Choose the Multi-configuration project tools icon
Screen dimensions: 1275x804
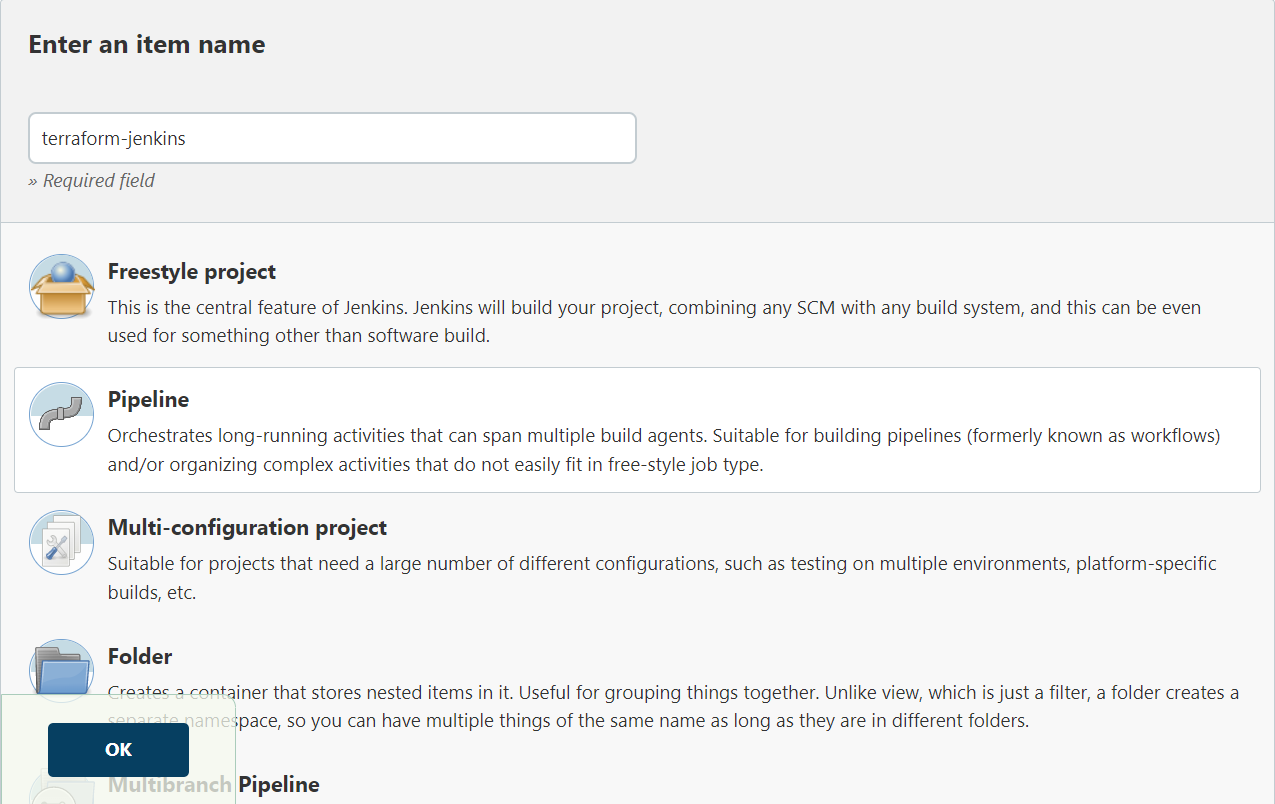(x=62, y=542)
